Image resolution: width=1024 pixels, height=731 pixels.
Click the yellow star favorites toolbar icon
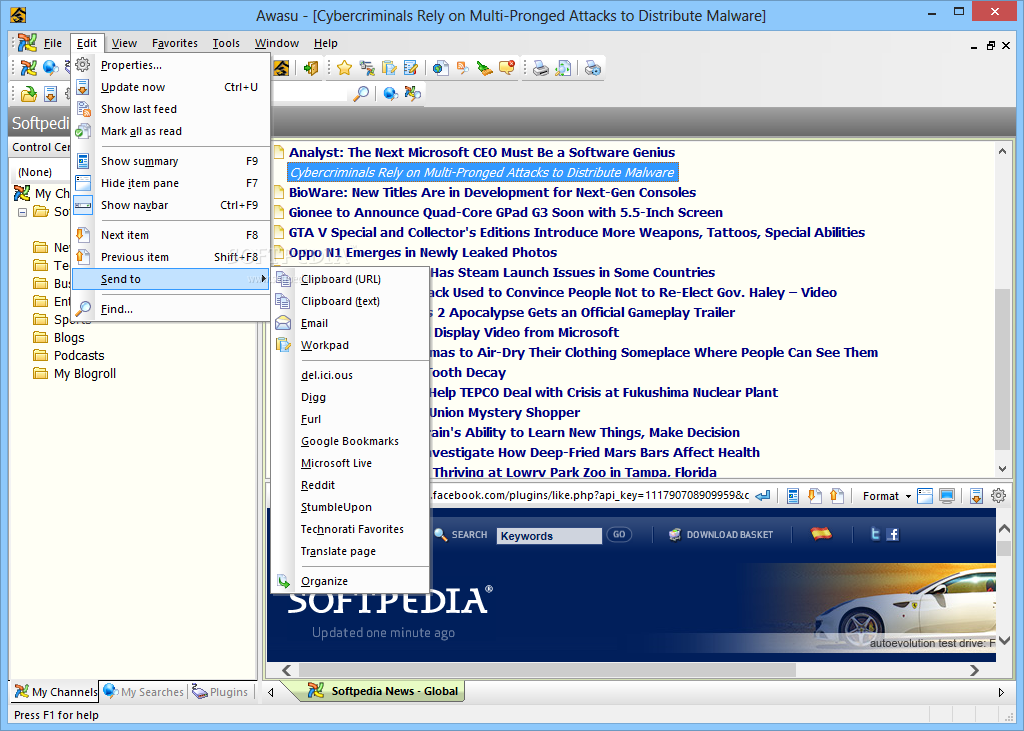[345, 68]
